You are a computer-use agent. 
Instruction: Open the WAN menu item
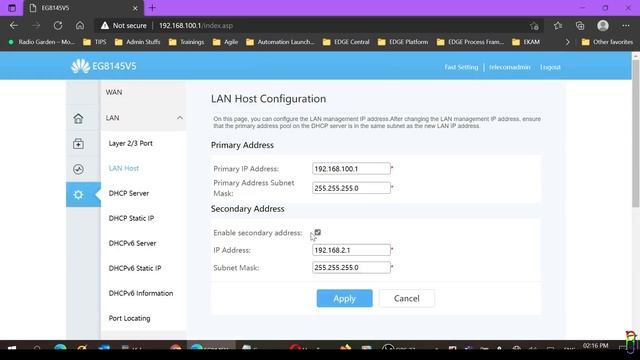114,92
